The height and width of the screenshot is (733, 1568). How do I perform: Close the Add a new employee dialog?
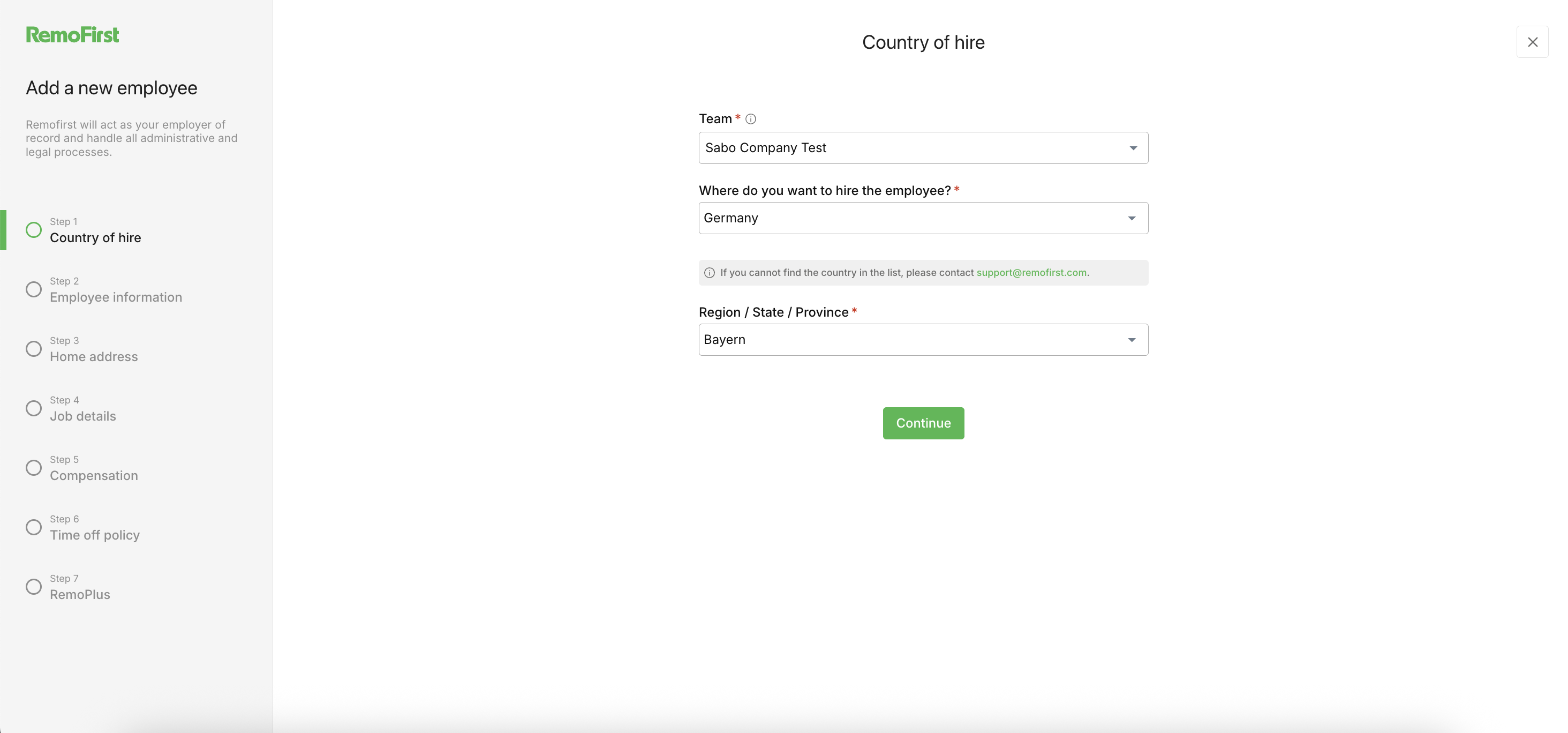pos(1532,42)
